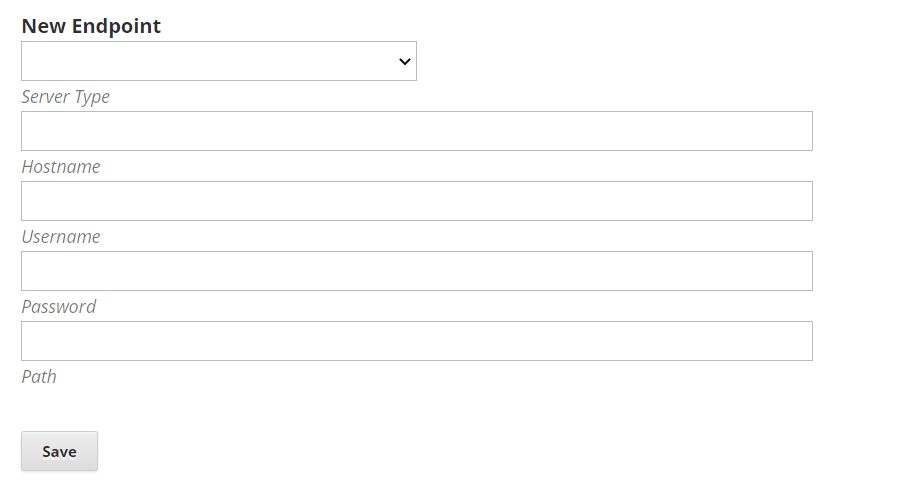Put focus in the username entry box
Screen dimensions: 919x484
[417, 201]
